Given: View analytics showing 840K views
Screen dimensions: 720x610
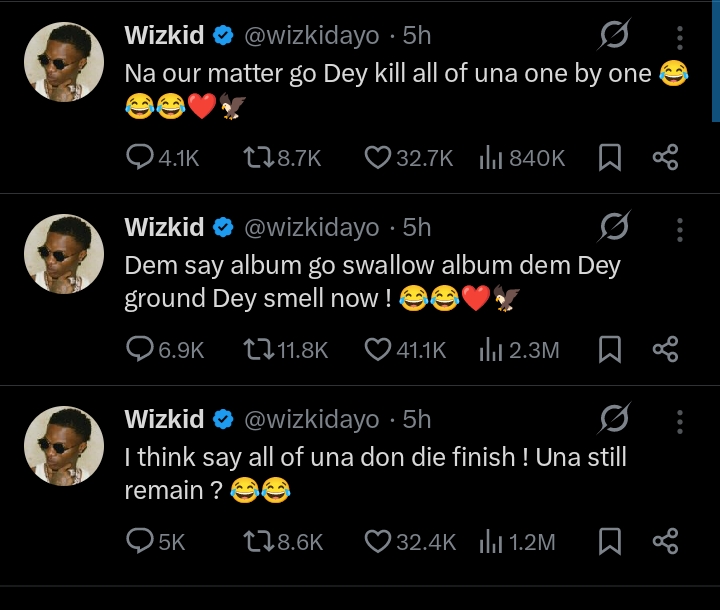Looking at the screenshot, I should [x=490, y=157].
